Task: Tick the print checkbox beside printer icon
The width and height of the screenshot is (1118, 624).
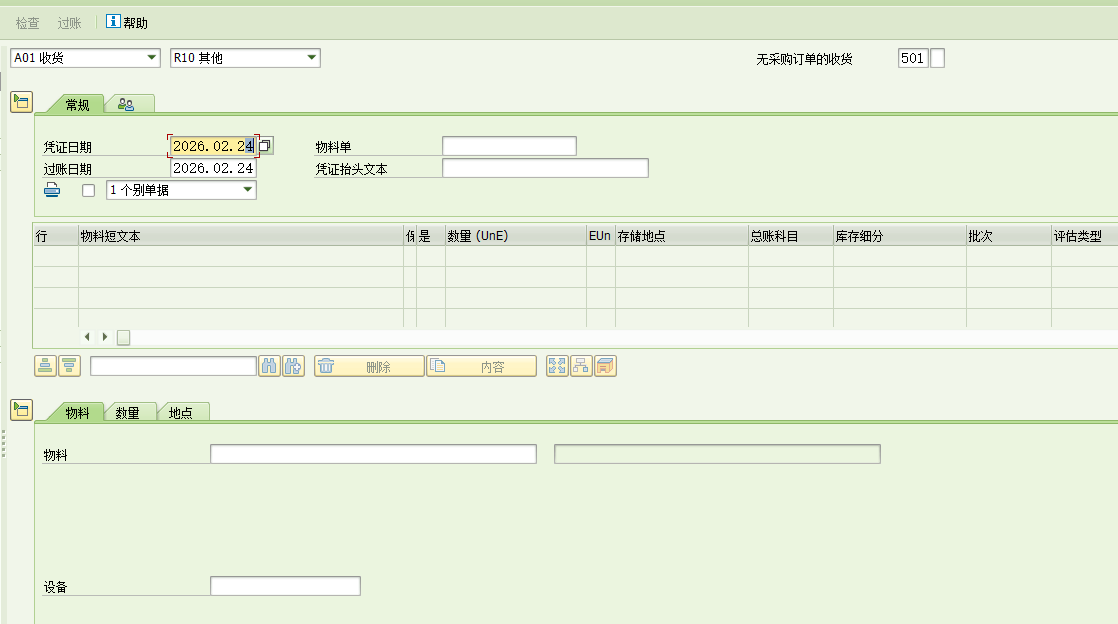Action: click(x=88, y=190)
